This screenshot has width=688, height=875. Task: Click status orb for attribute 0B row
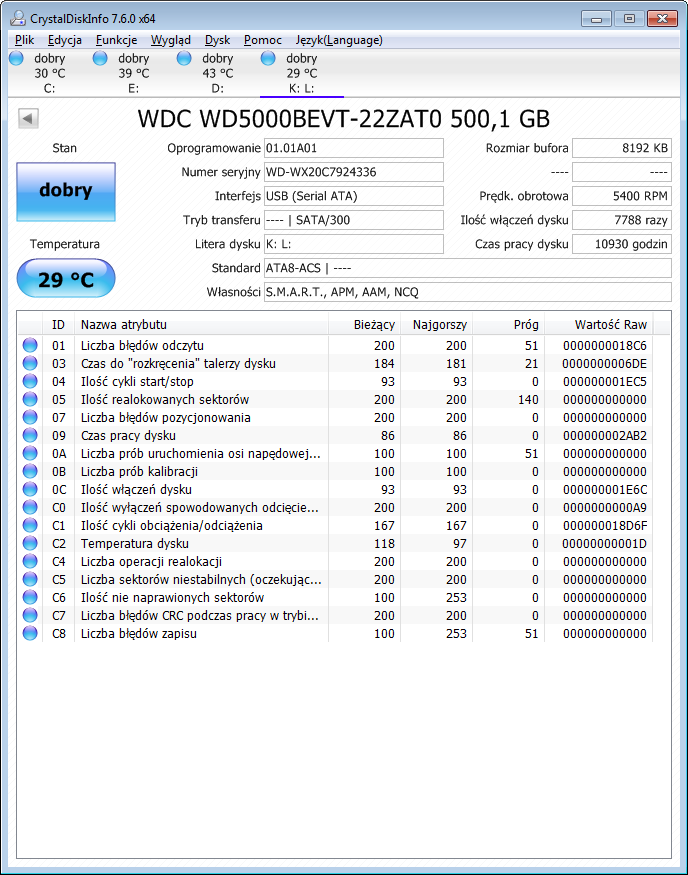(x=30, y=472)
